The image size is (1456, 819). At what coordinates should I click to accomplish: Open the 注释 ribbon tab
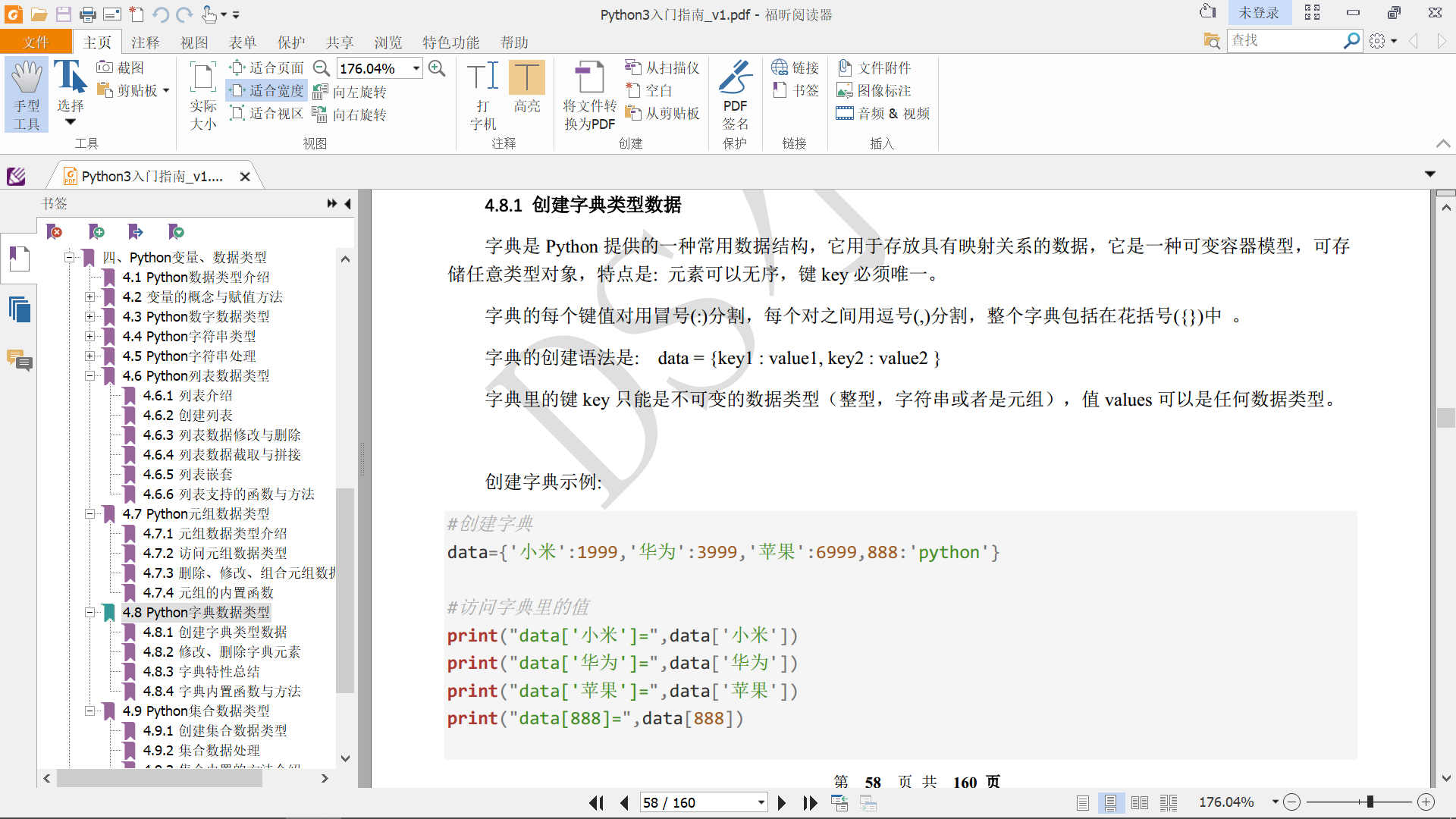point(145,42)
